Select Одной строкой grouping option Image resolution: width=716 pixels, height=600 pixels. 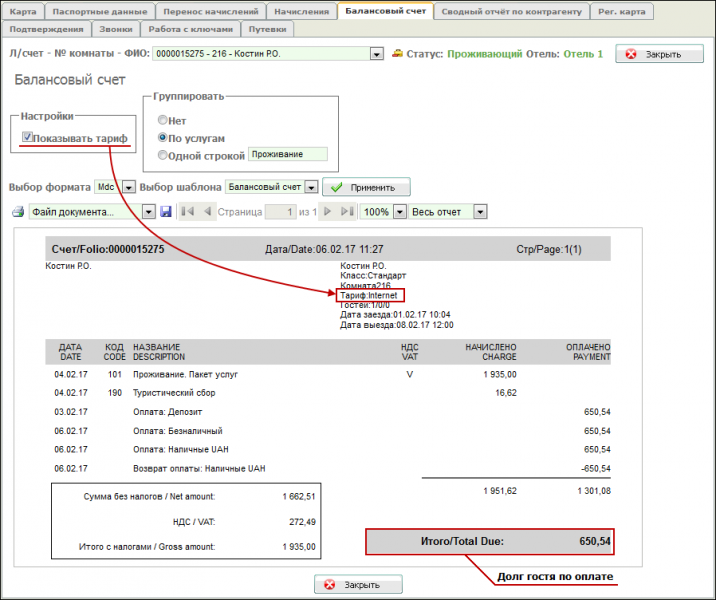coord(162,155)
